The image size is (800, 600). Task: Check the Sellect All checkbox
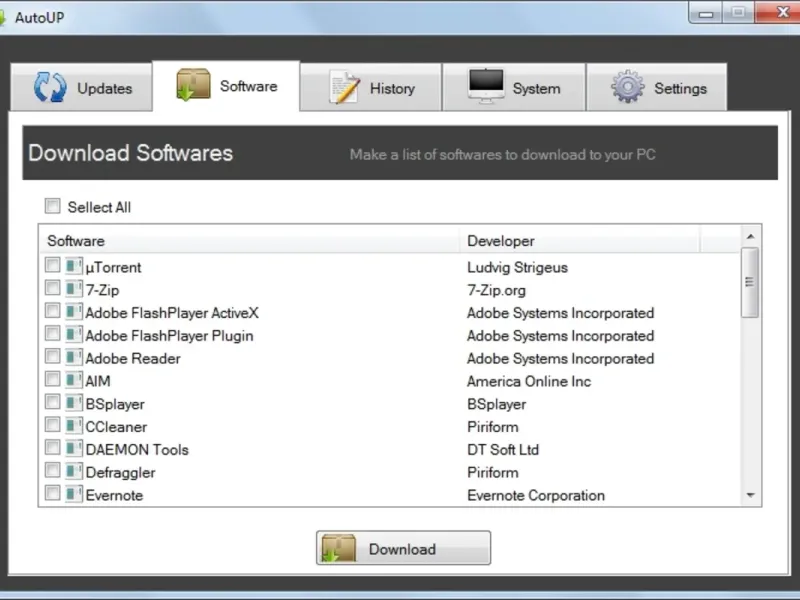[x=52, y=206]
